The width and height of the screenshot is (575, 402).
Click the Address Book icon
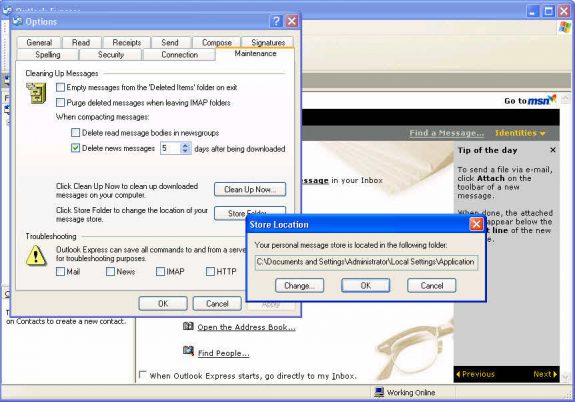pos(188,326)
